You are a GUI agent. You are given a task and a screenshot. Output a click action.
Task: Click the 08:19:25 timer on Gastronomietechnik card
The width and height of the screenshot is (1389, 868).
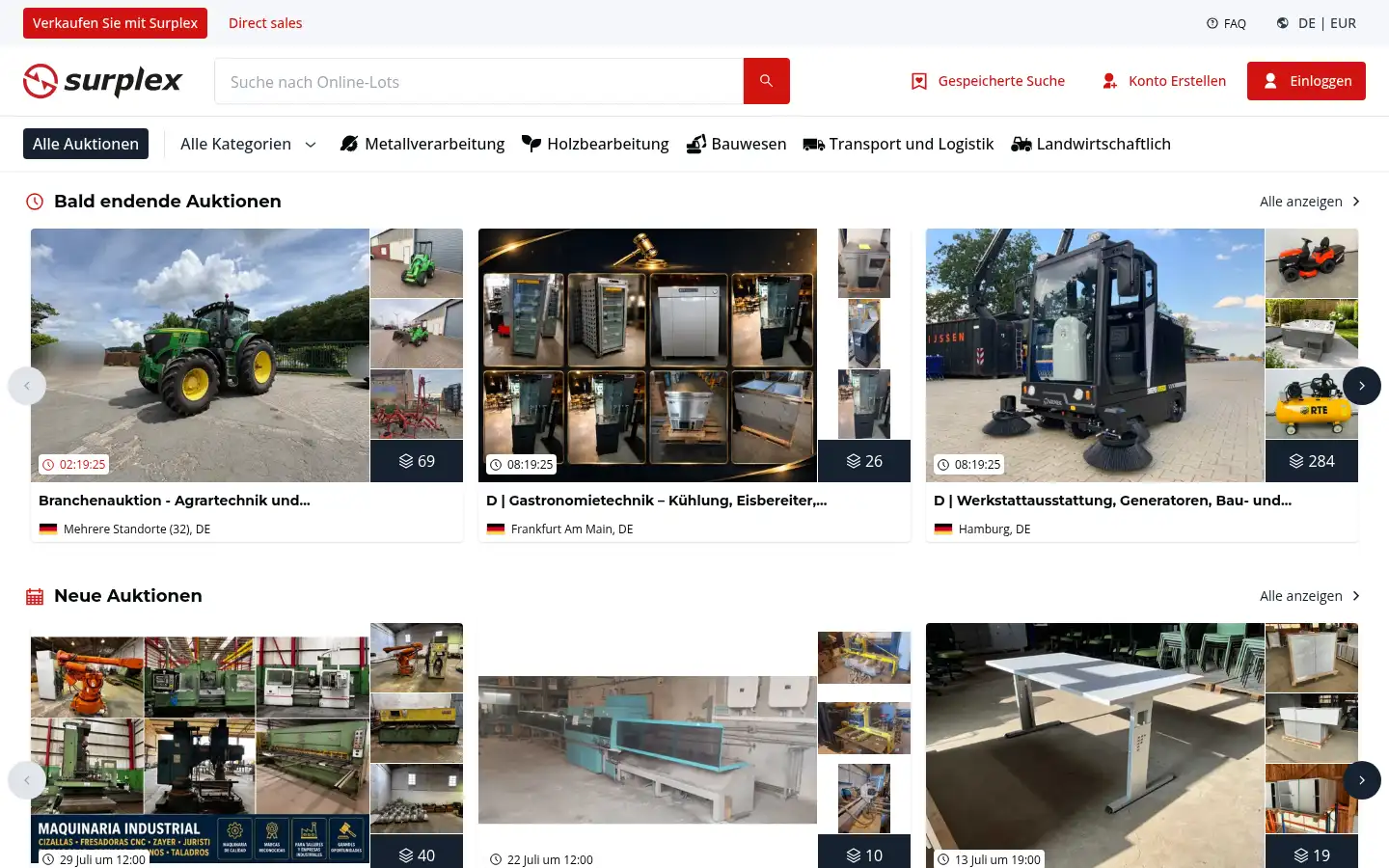click(522, 465)
